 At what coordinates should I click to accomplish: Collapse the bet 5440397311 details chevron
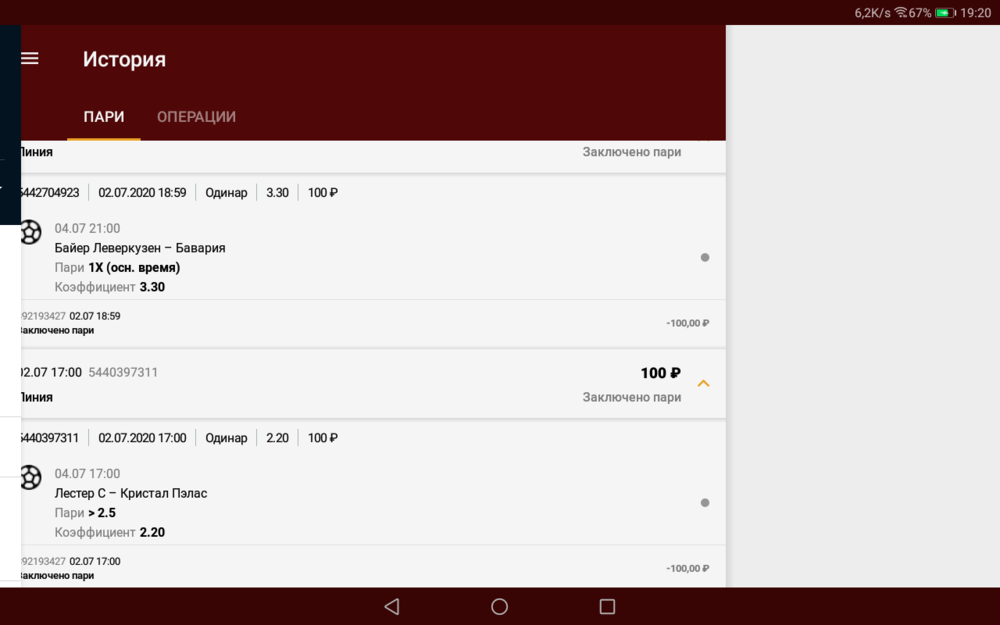(703, 383)
